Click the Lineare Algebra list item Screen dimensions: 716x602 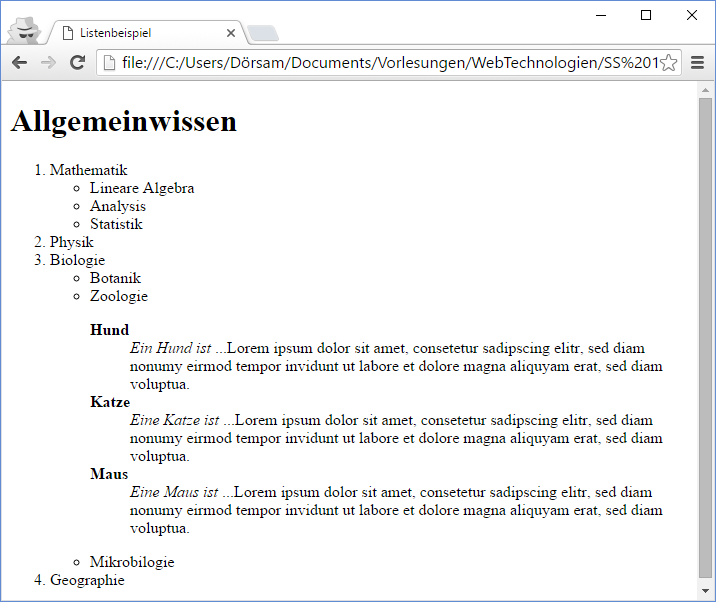pos(142,188)
